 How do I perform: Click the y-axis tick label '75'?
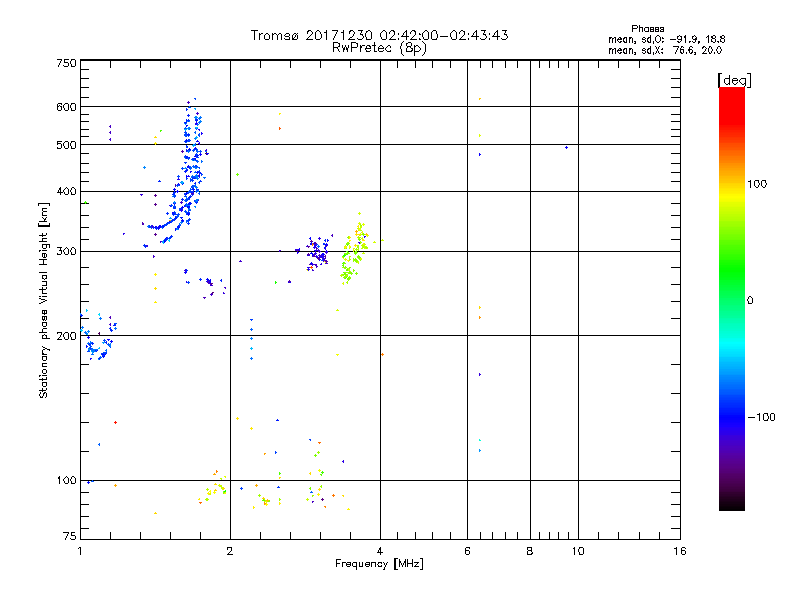[70, 536]
